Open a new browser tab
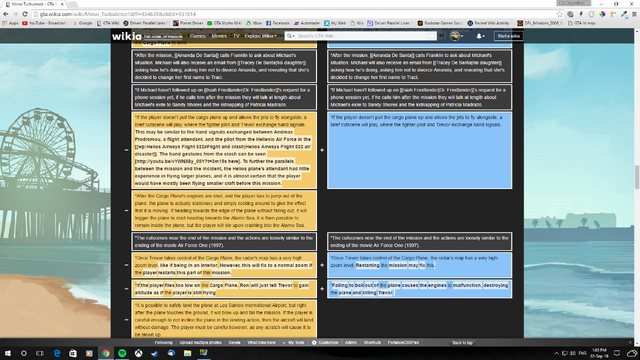 73,4
